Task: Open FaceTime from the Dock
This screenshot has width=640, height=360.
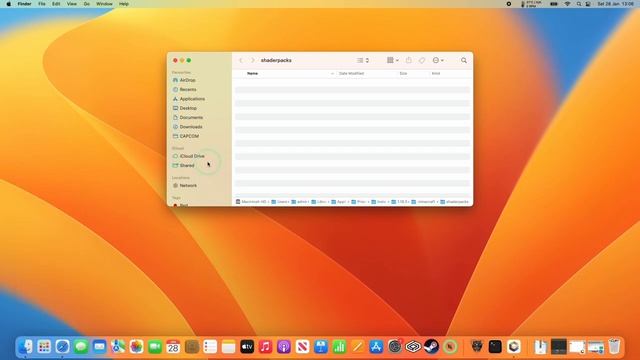Action: point(155,347)
